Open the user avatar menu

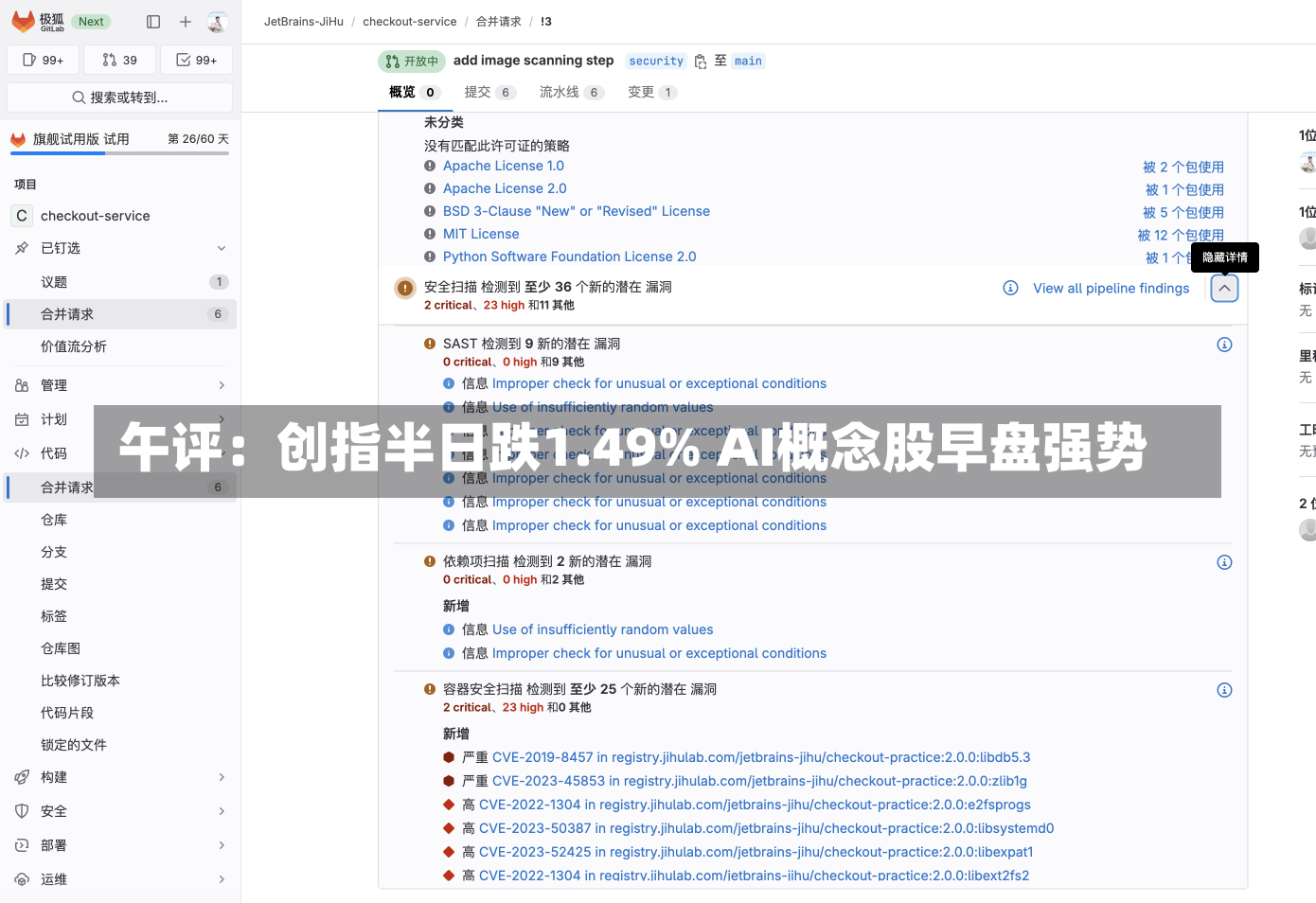coord(217,22)
